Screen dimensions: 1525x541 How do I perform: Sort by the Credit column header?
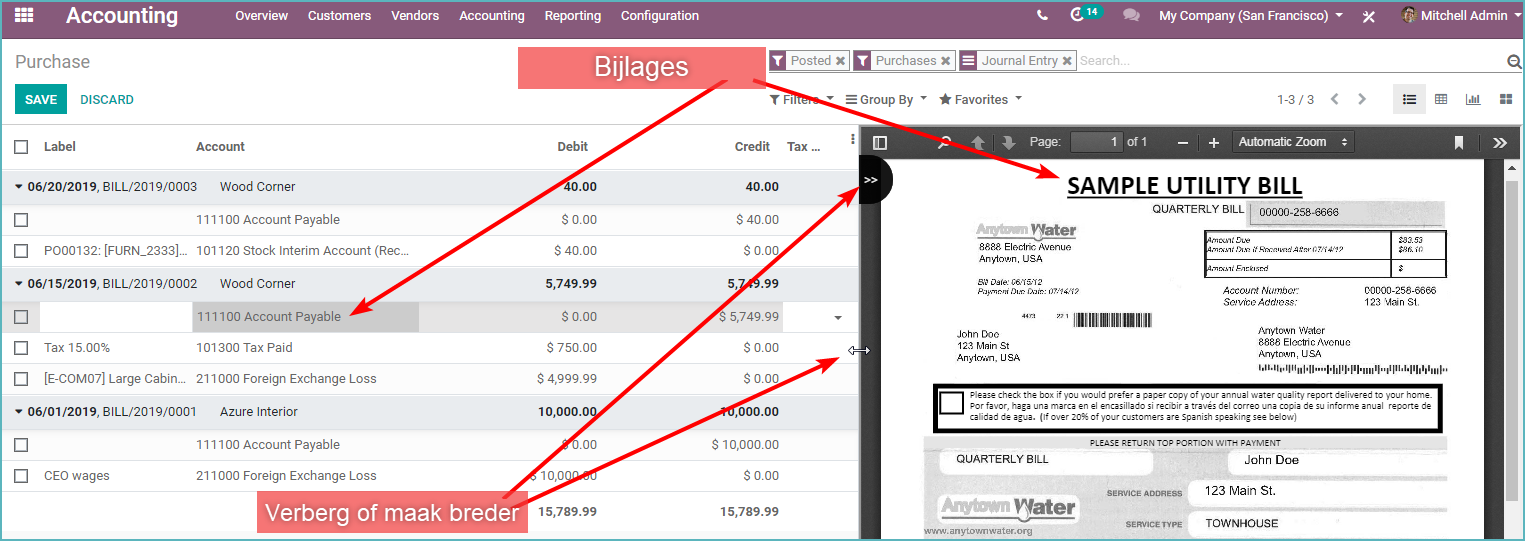752,147
